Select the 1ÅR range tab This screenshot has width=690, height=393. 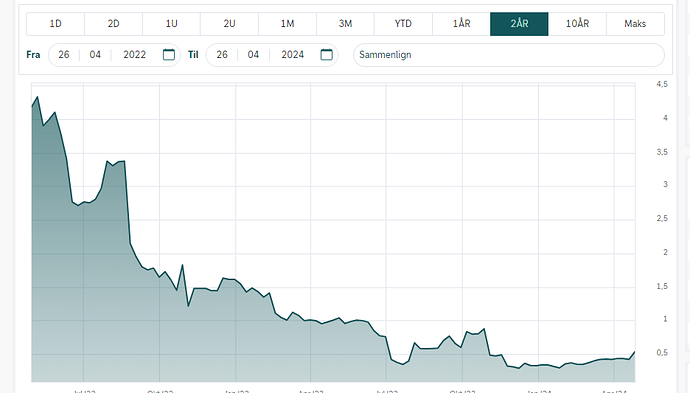[461, 24]
